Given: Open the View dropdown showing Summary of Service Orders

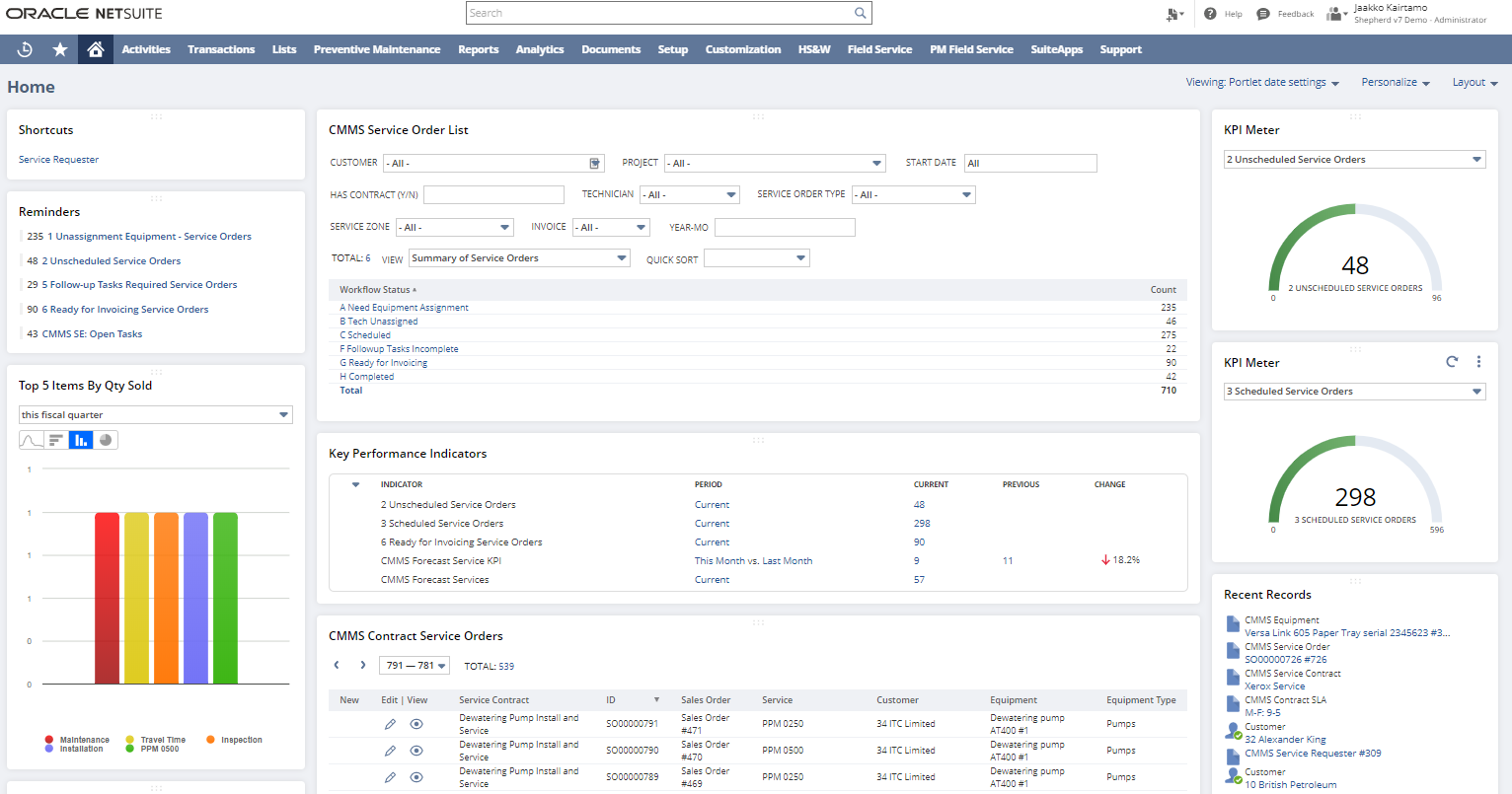Looking at the screenshot, I should click(519, 258).
